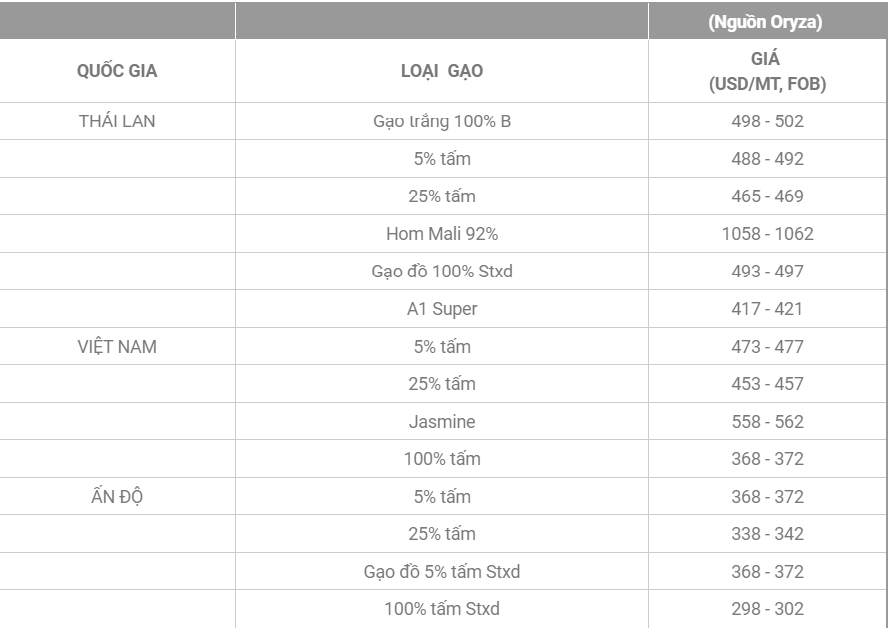Click the GIÁ (USD/MT, FOB) header
The image size is (888, 628).
click(x=767, y=71)
